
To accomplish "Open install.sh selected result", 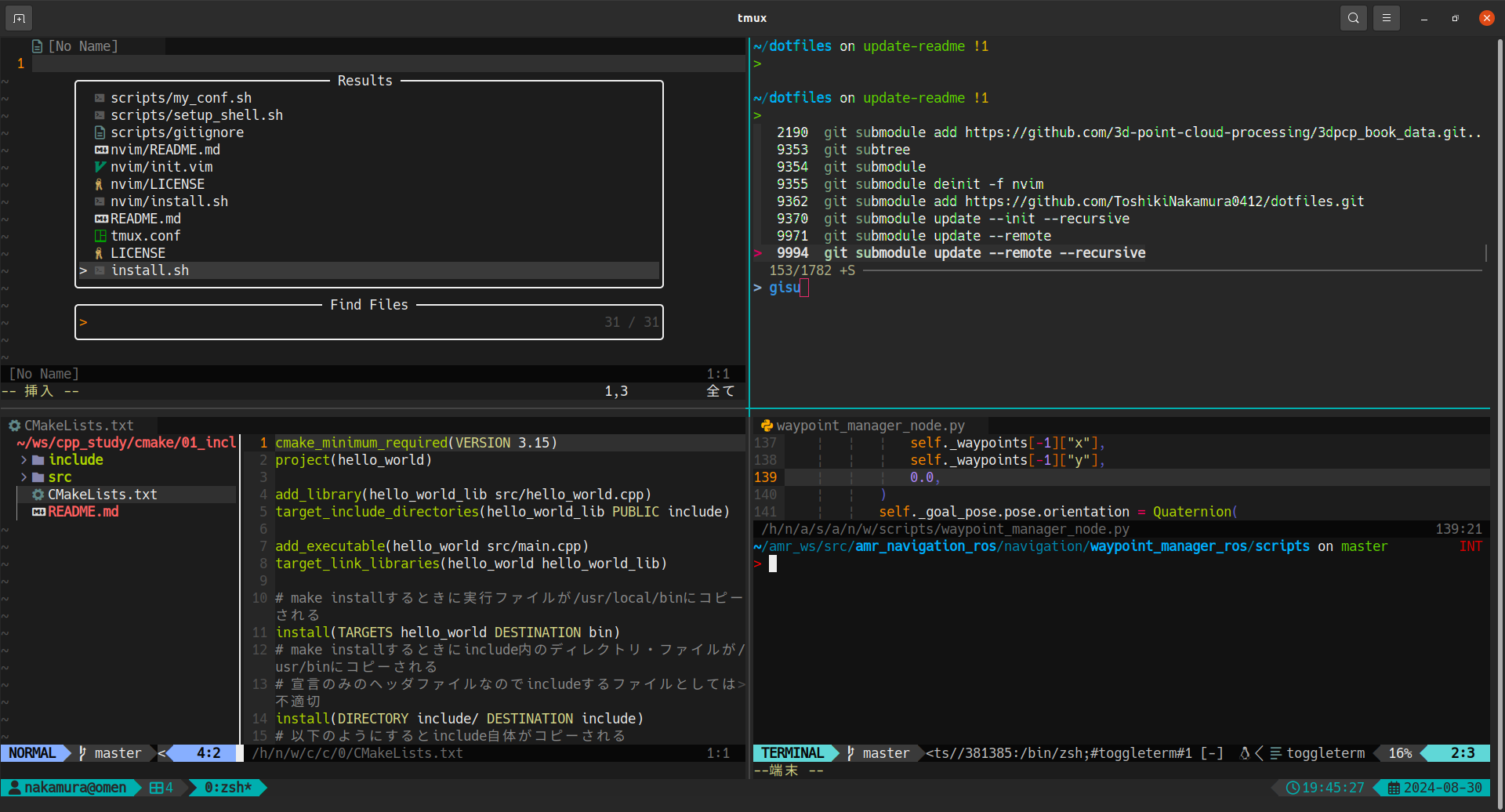I will (368, 270).
